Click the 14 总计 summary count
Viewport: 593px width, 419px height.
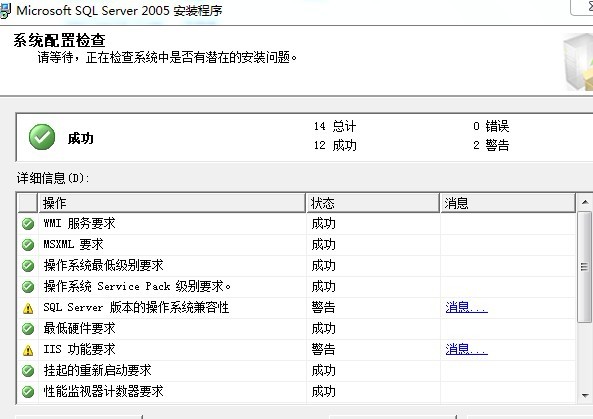(335, 126)
